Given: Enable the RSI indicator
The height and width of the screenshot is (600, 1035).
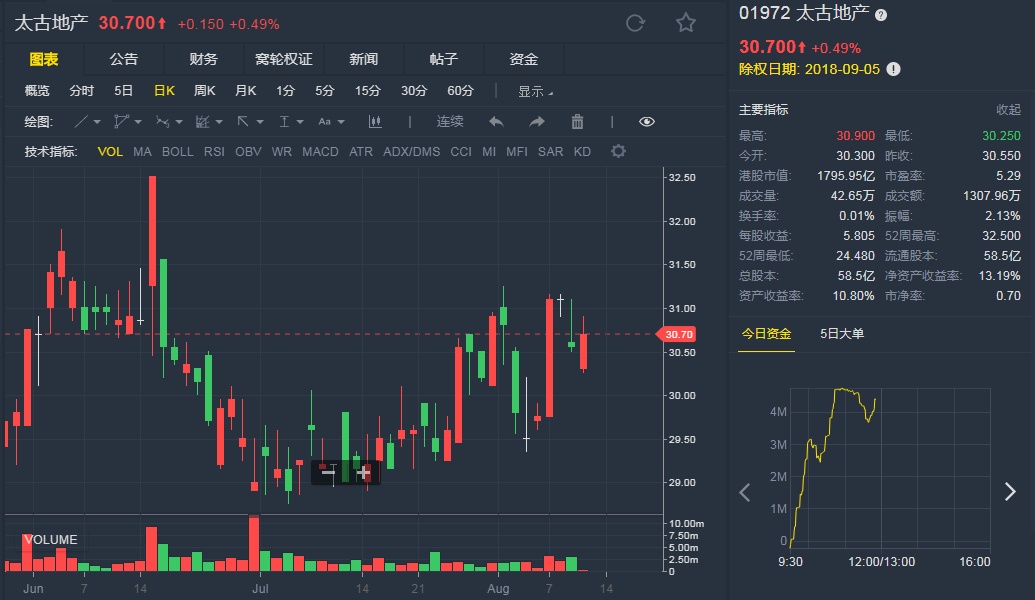Looking at the screenshot, I should 214,152.
